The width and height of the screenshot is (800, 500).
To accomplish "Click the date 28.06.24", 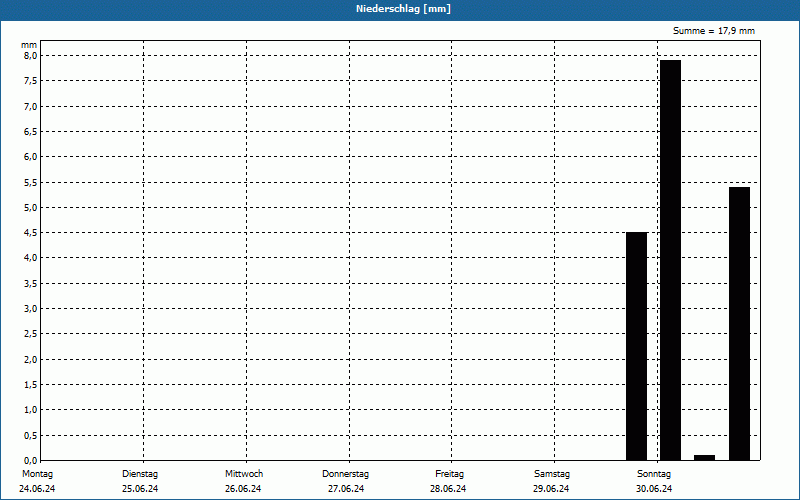I will [x=448, y=488].
